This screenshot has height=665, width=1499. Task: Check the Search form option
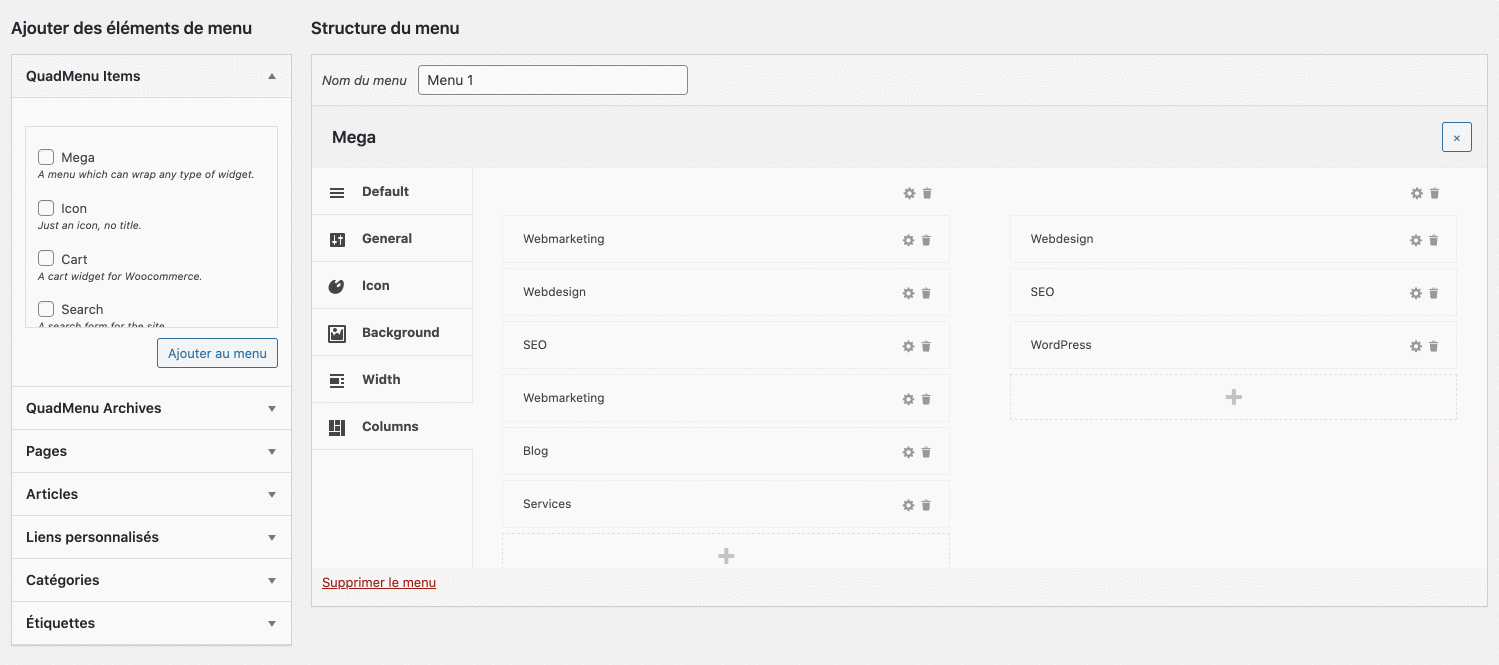(x=45, y=309)
